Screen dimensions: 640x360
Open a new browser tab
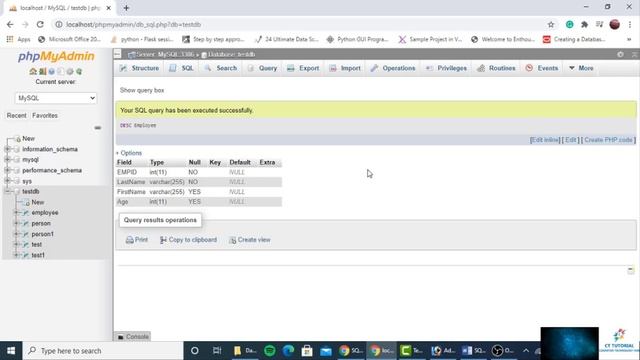click(x=126, y=8)
